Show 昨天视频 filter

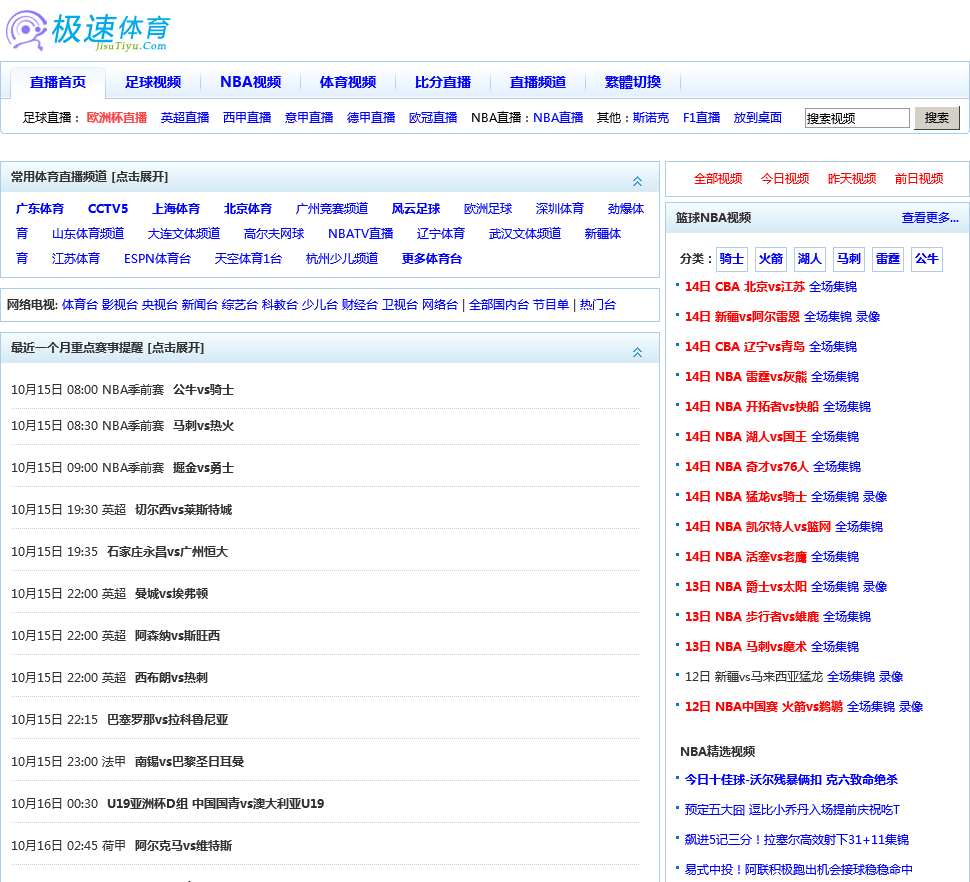(x=852, y=178)
